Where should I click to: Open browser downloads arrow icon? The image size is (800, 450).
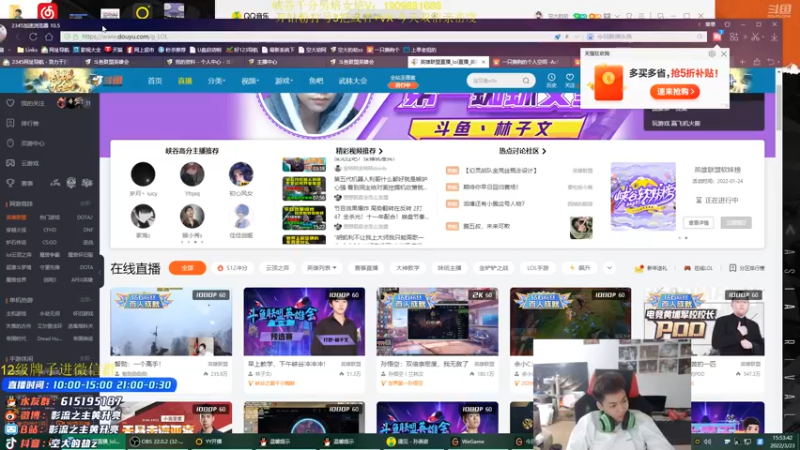click(x=774, y=37)
